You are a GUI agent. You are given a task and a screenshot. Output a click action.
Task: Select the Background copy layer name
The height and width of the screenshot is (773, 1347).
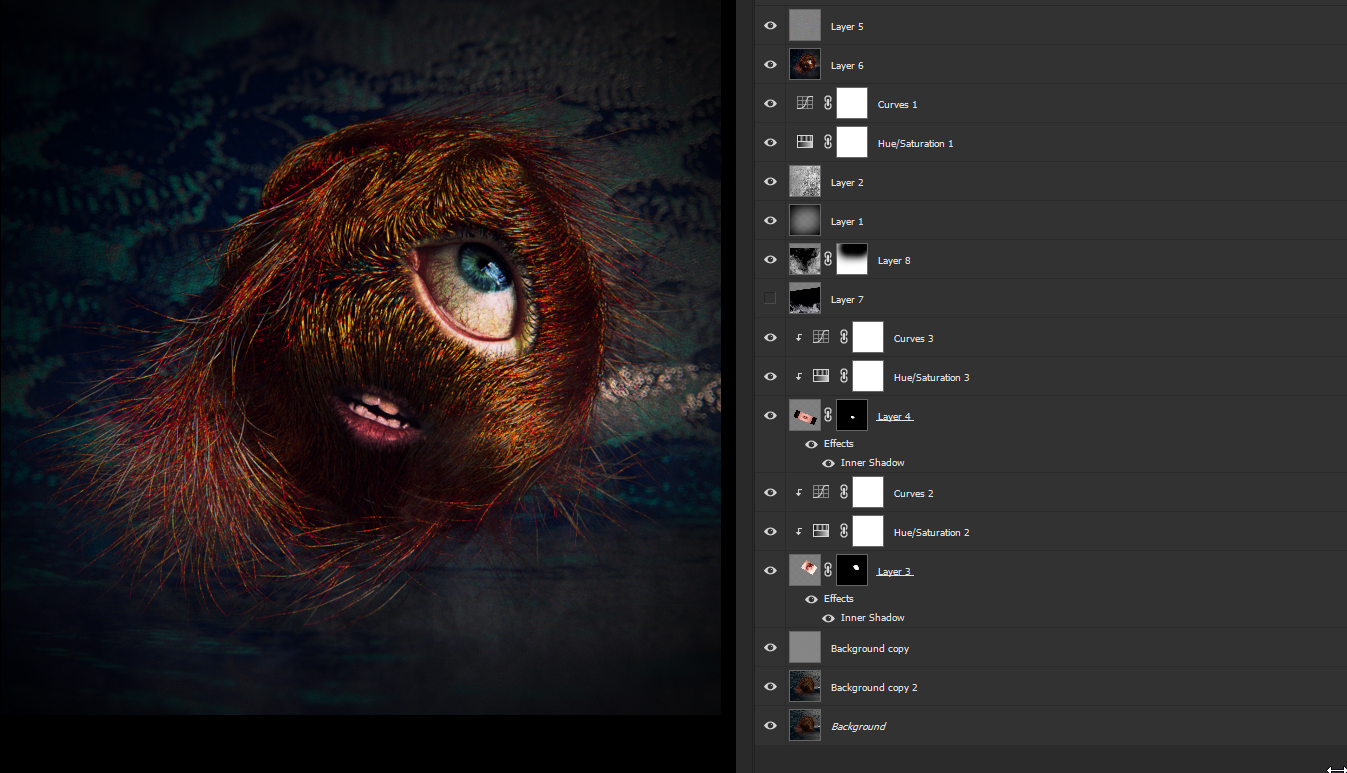pos(869,648)
